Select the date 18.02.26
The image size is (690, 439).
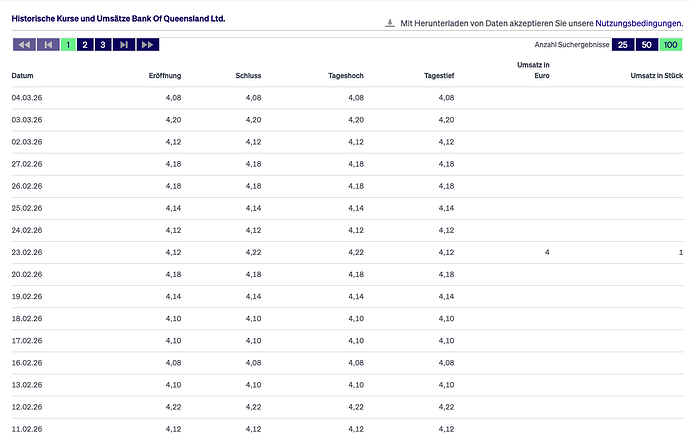click(x=27, y=318)
